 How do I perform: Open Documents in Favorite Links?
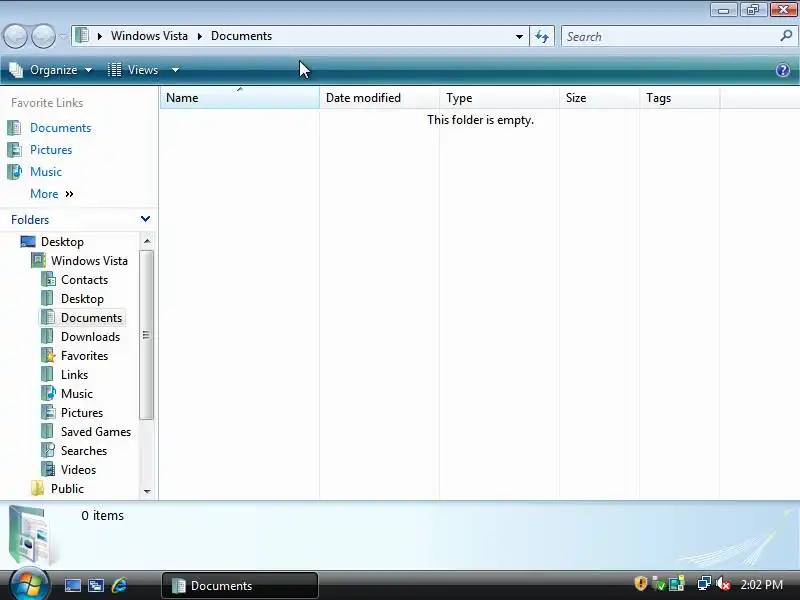60,128
